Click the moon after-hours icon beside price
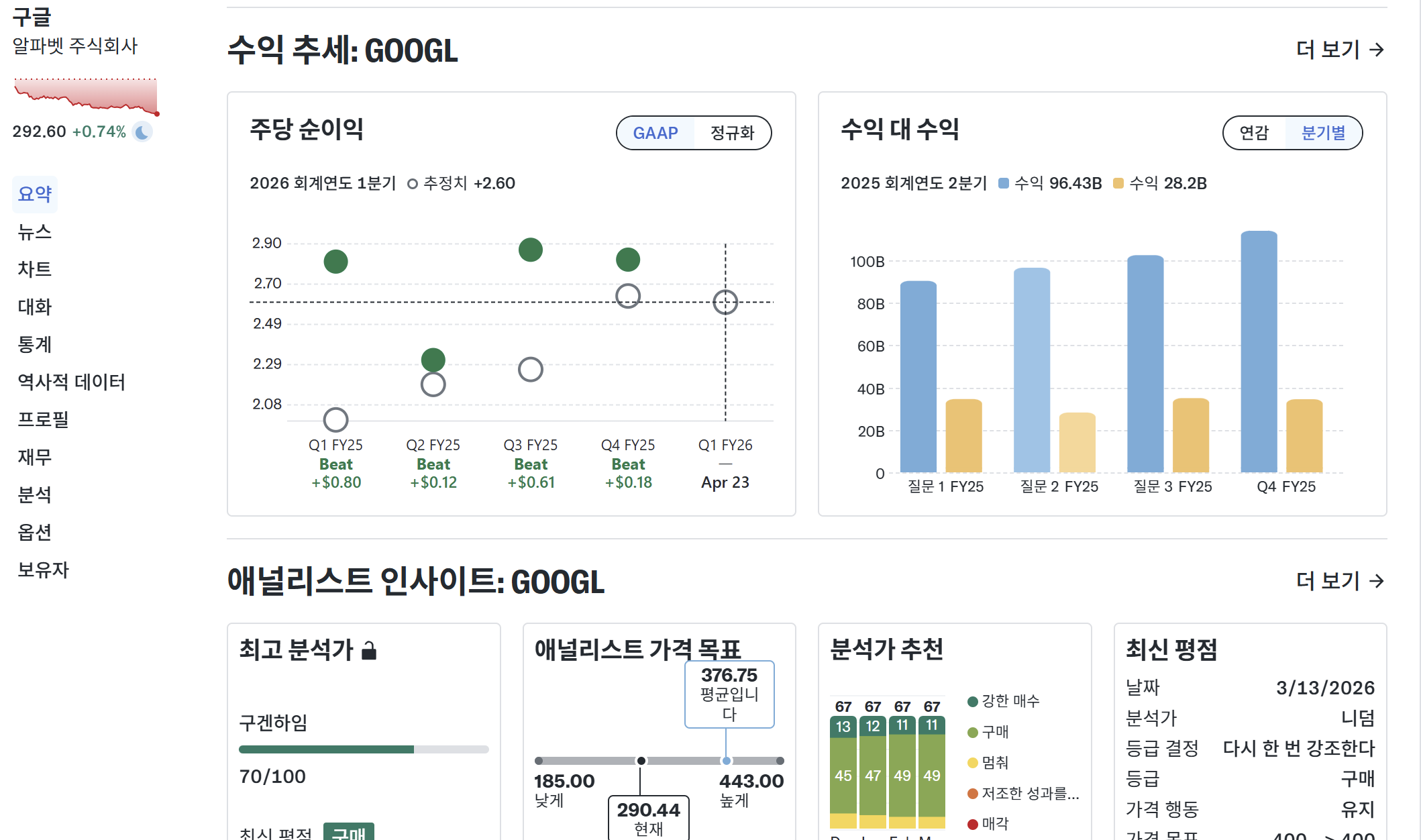Viewport: 1421px width, 840px height. pyautogui.click(x=142, y=132)
